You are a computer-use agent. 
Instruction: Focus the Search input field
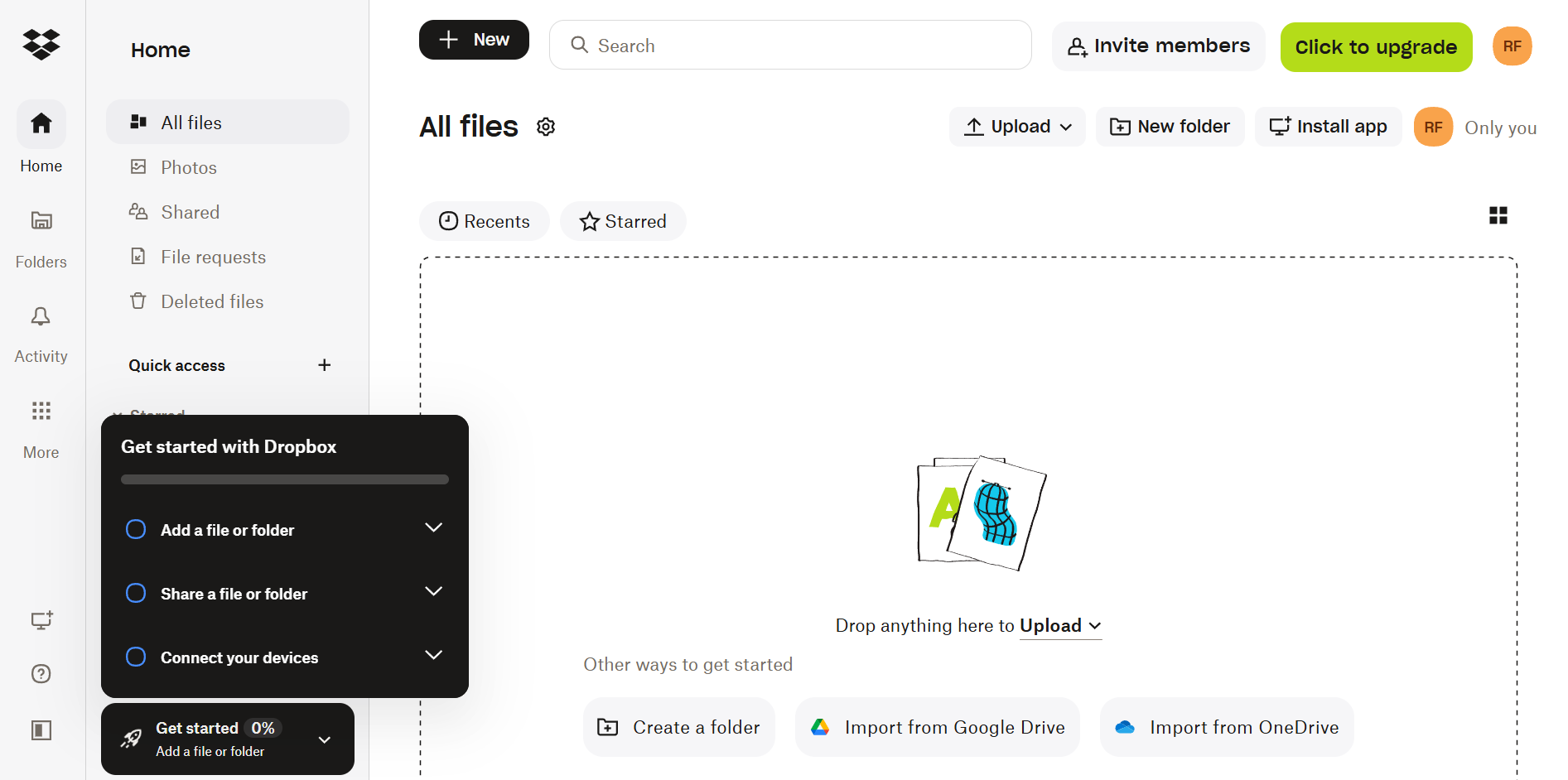tap(790, 45)
